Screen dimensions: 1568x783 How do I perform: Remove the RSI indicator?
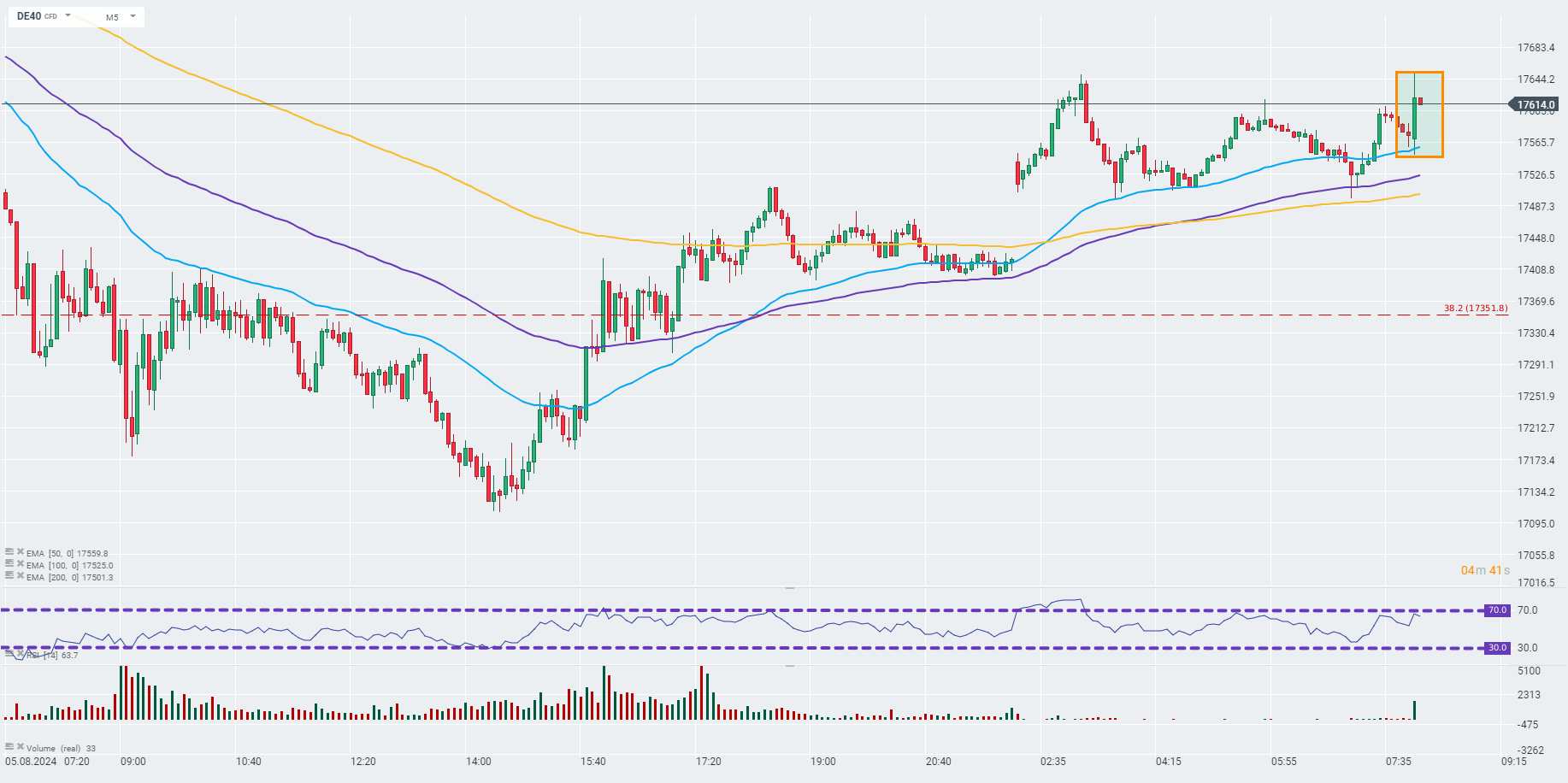(x=21, y=654)
